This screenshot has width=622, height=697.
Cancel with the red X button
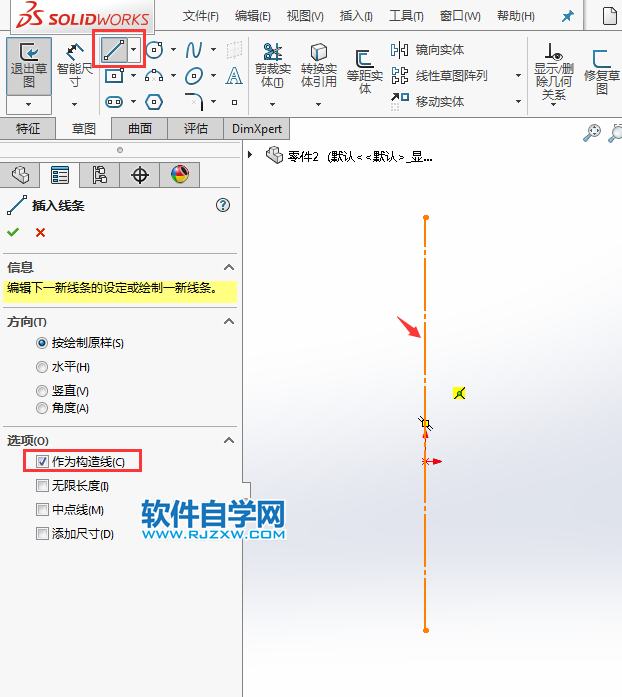pyautogui.click(x=40, y=232)
